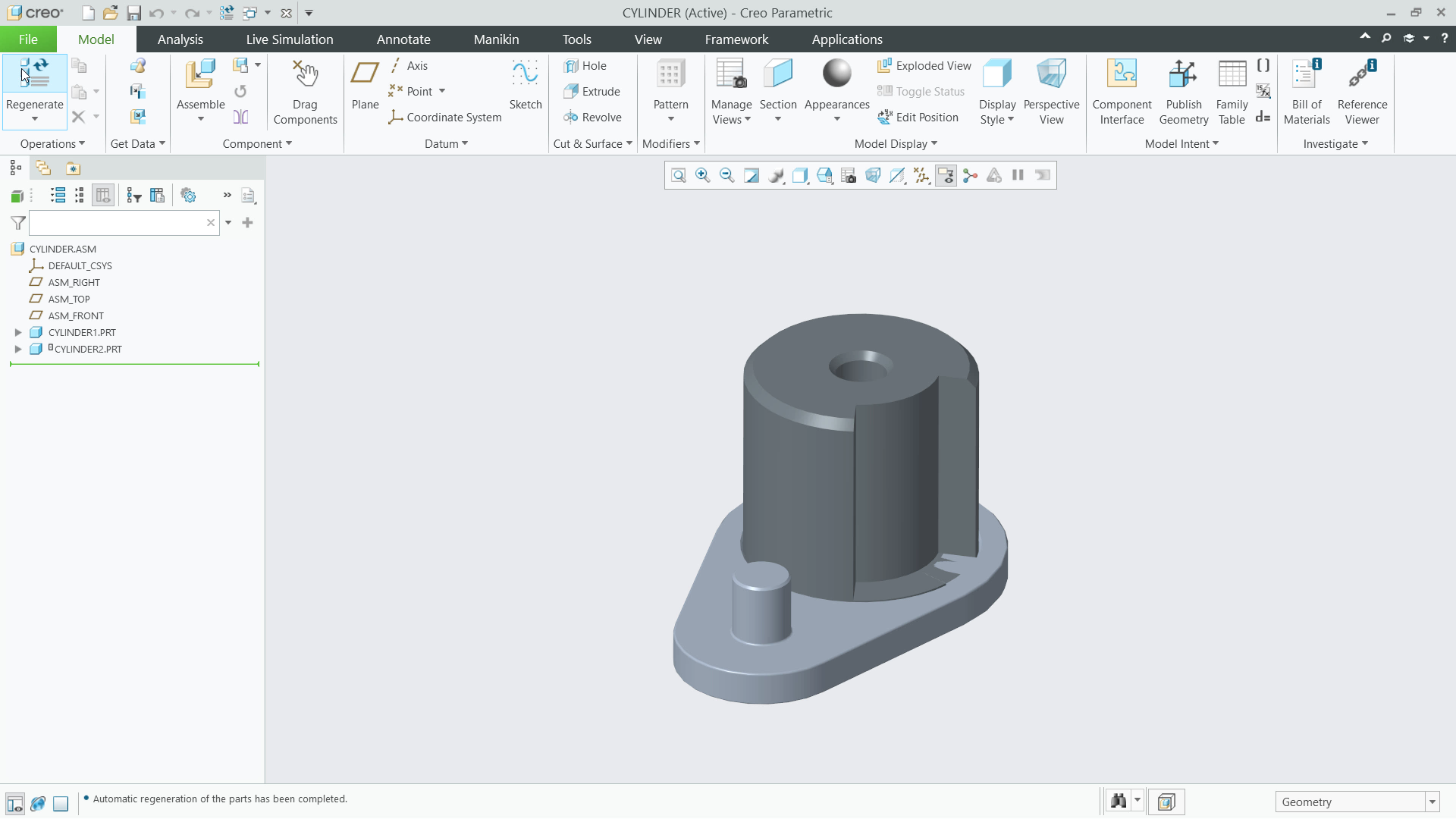Toggle spin center display
Image resolution: width=1456 pixels, height=819 pixels.
[x=970, y=175]
